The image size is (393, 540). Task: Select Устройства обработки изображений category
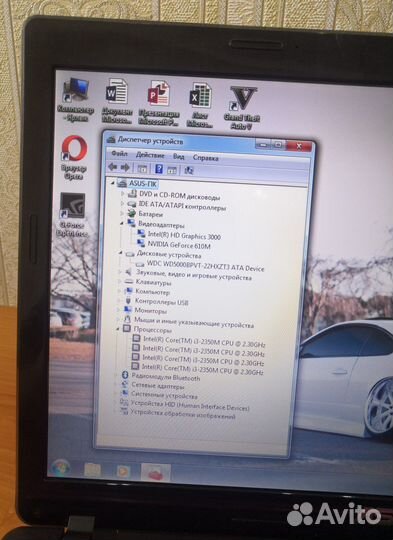click(183, 414)
